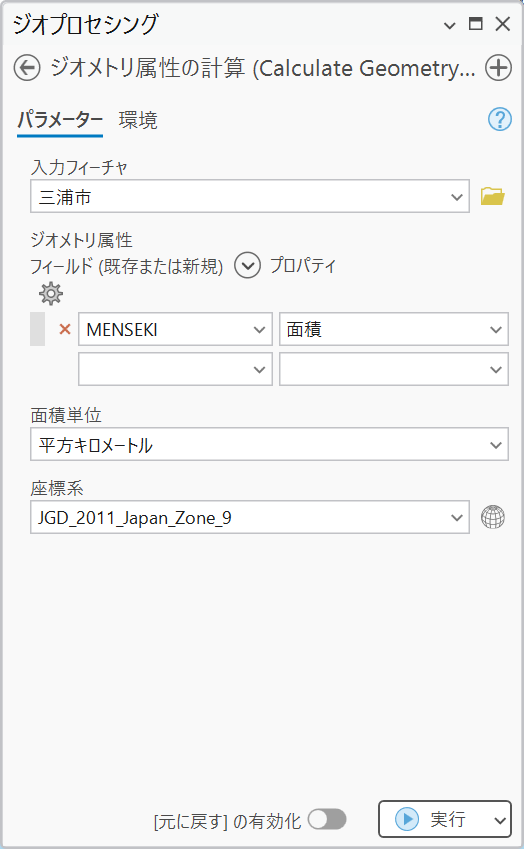This screenshot has width=524, height=849.
Task: Click the plus icon beside tool title
Action: coord(498,68)
